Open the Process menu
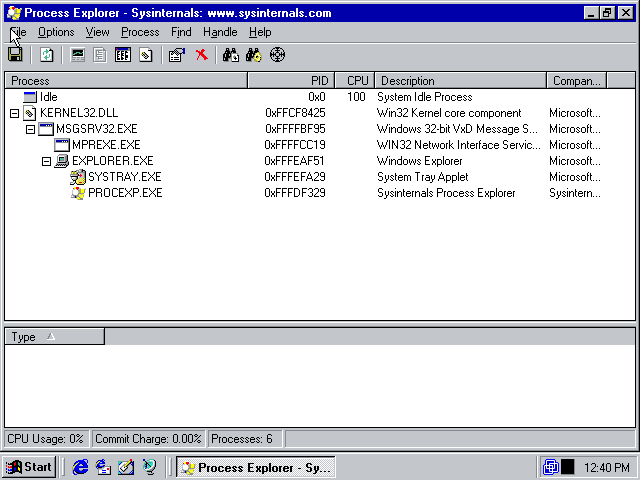640x480 pixels. coord(140,32)
